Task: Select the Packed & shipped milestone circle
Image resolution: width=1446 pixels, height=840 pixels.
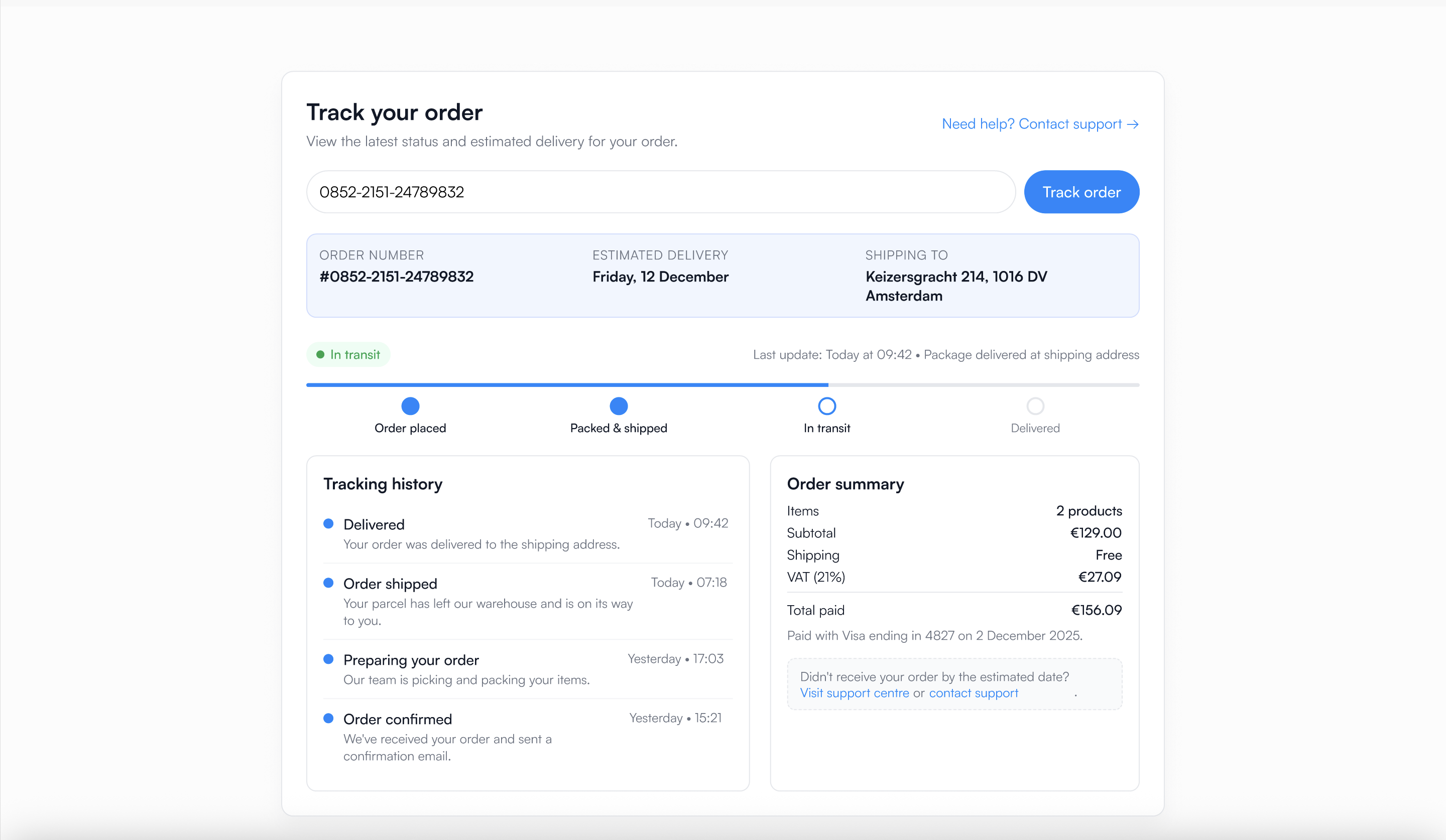Action: 618,405
